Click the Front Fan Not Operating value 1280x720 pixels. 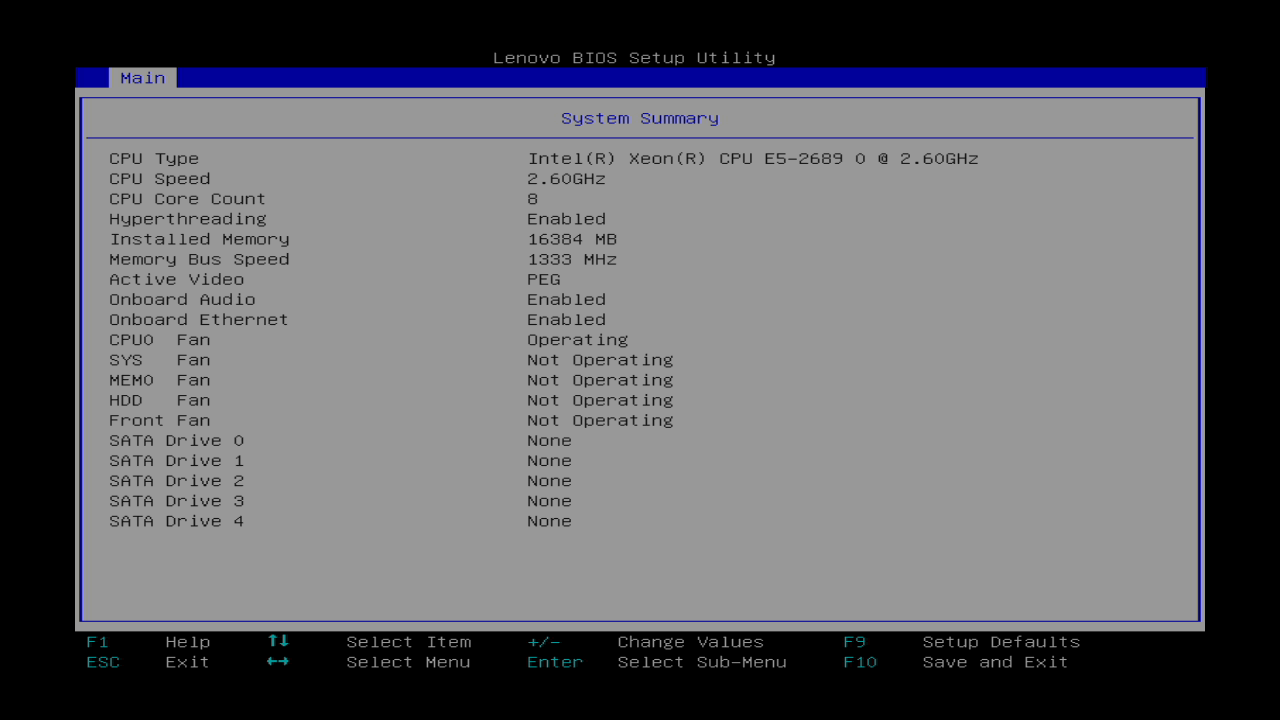pos(600,420)
